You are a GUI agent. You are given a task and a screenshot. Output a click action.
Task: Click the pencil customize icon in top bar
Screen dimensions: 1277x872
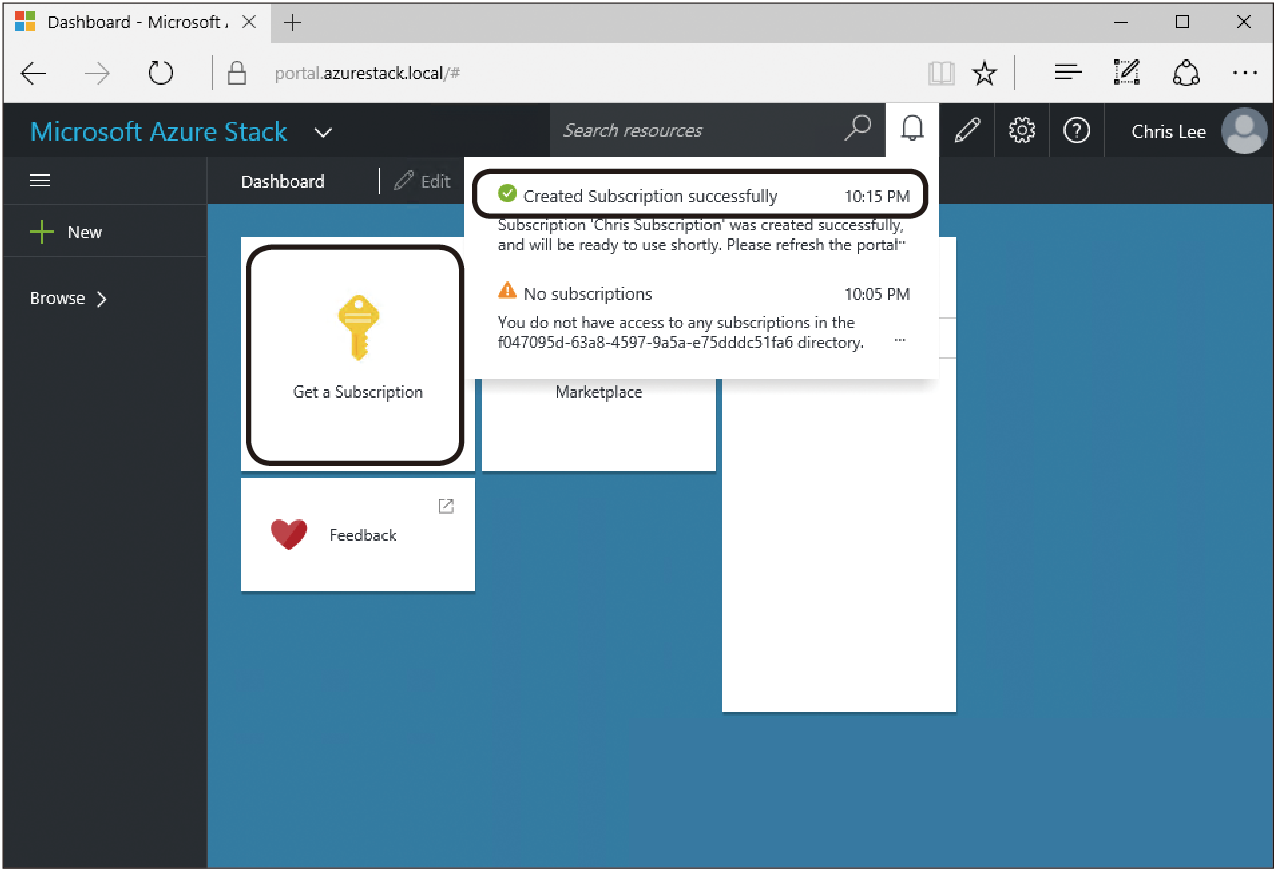[966, 130]
